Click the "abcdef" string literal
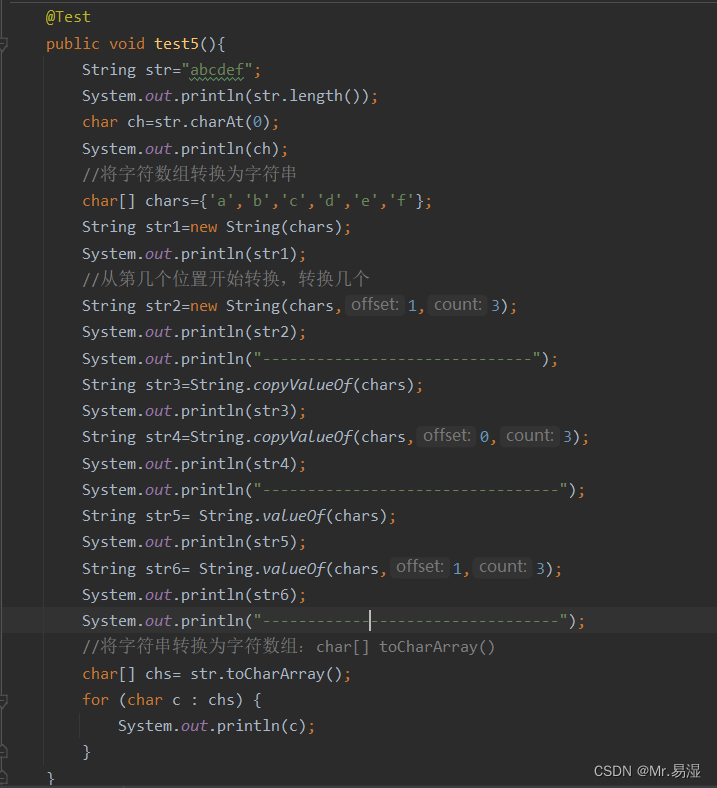This screenshot has height=788, width=717. click(217, 70)
